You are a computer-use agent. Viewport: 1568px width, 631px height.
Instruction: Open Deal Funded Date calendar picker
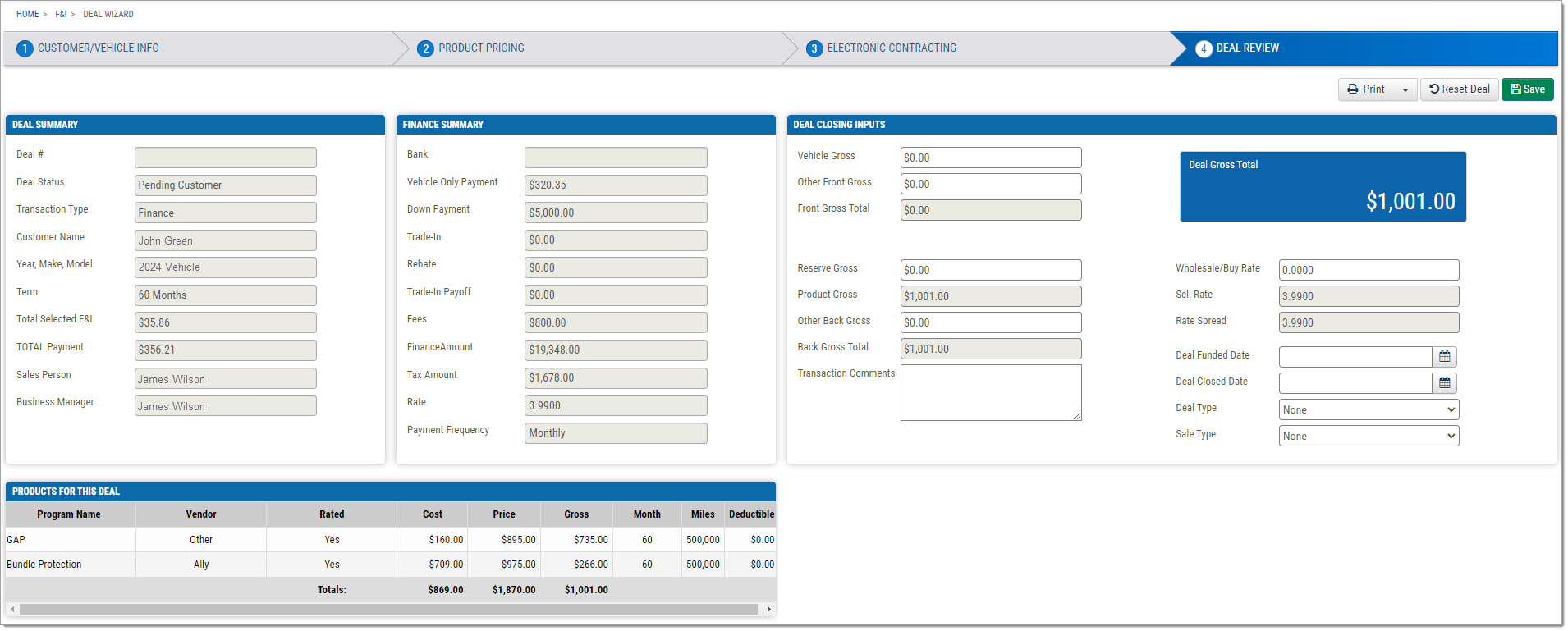(1444, 357)
